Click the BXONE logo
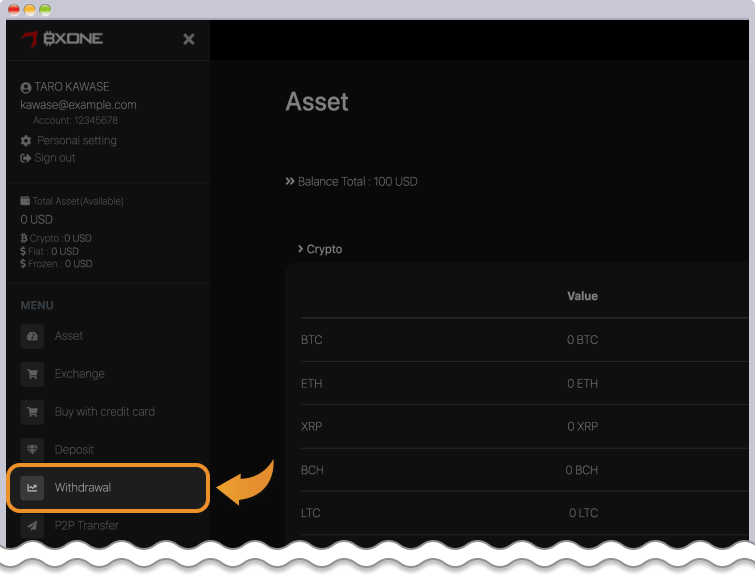Screen dimensions: 755x578 click(x=62, y=39)
